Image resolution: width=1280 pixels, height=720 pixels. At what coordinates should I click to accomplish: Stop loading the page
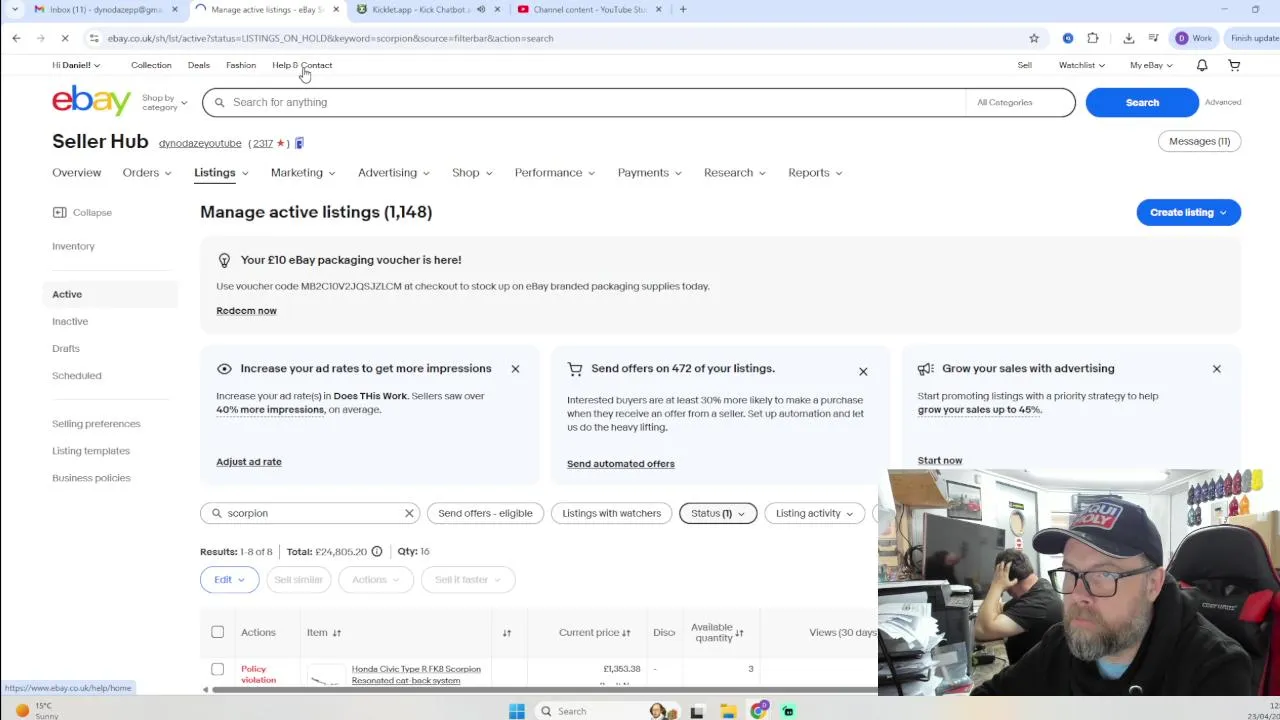[x=65, y=38]
